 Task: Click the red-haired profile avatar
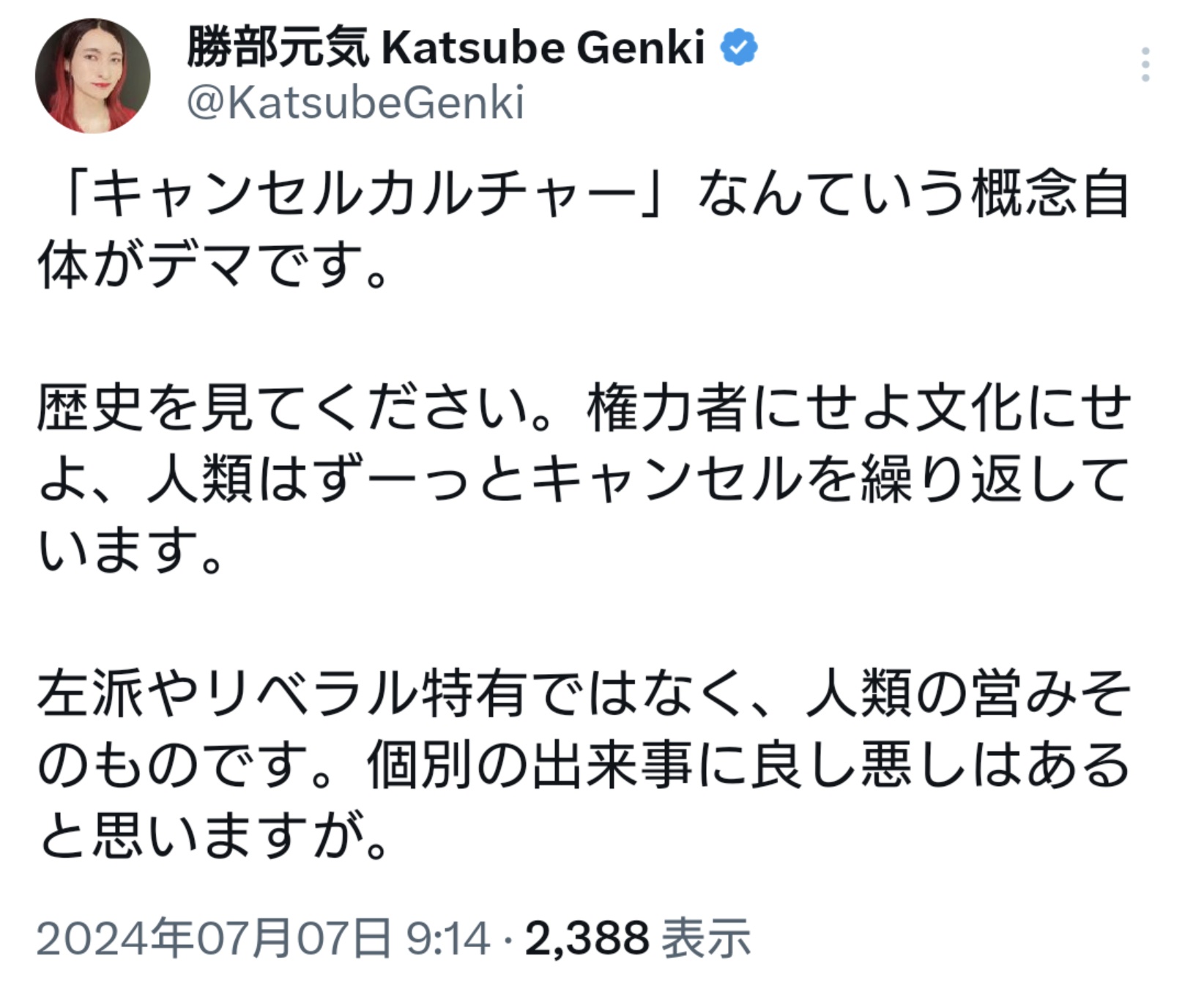(92, 75)
